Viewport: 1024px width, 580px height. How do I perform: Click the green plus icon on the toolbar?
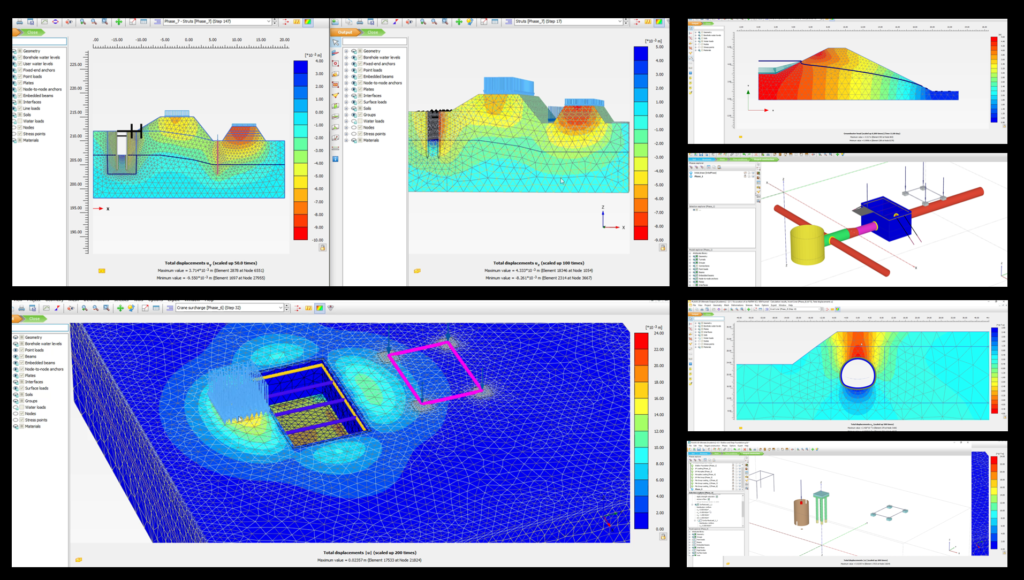pyautogui.click(x=119, y=21)
